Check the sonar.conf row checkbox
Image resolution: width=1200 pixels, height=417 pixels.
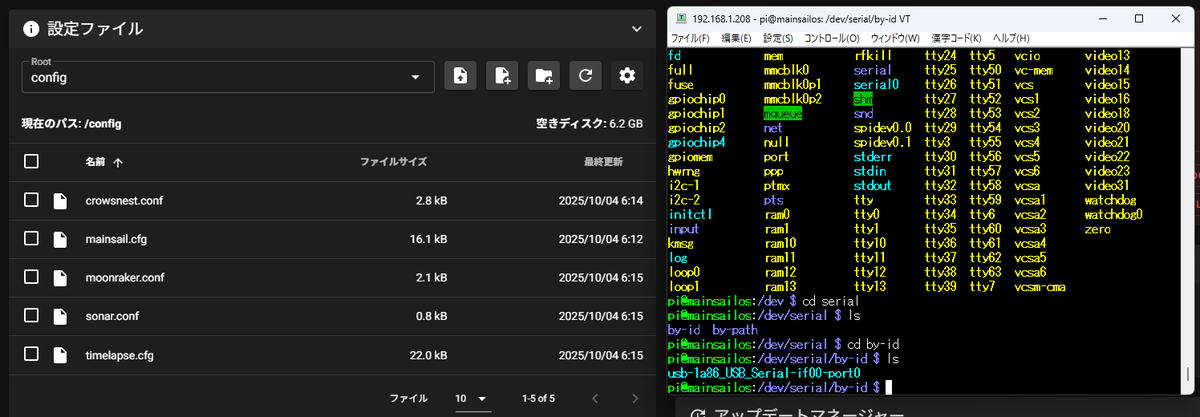coord(31,315)
